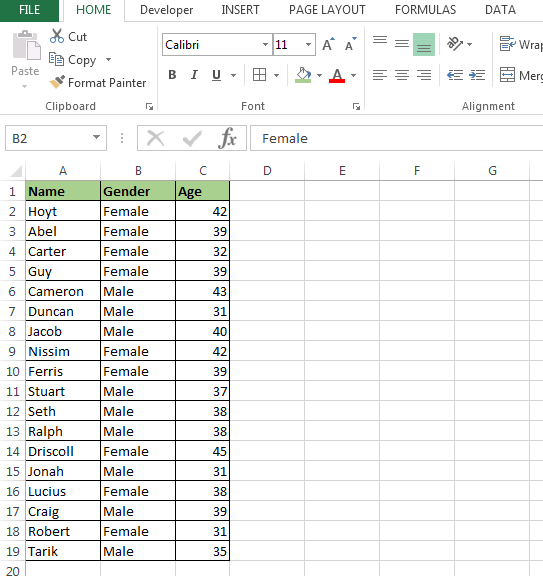Screen dimensions: 543x576
Task: Toggle Bold formatting
Action: click(x=172, y=75)
